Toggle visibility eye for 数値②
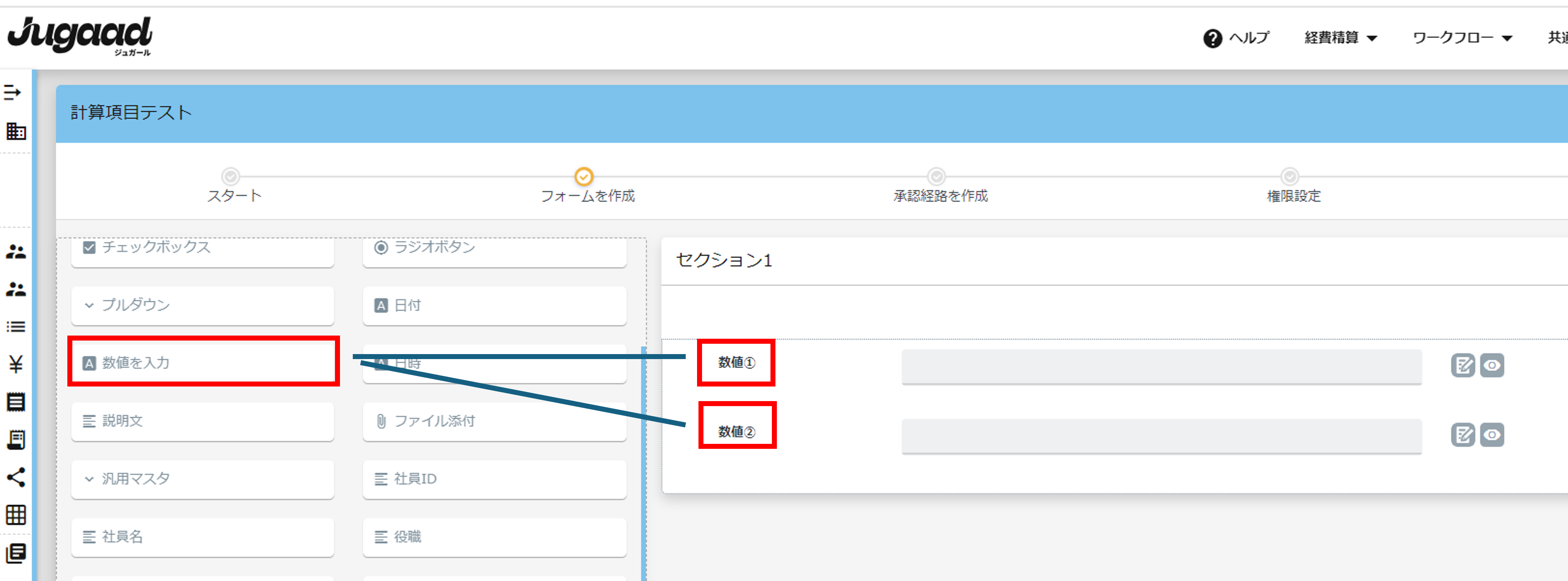Screen dimensions: 1568x581 (1491, 435)
